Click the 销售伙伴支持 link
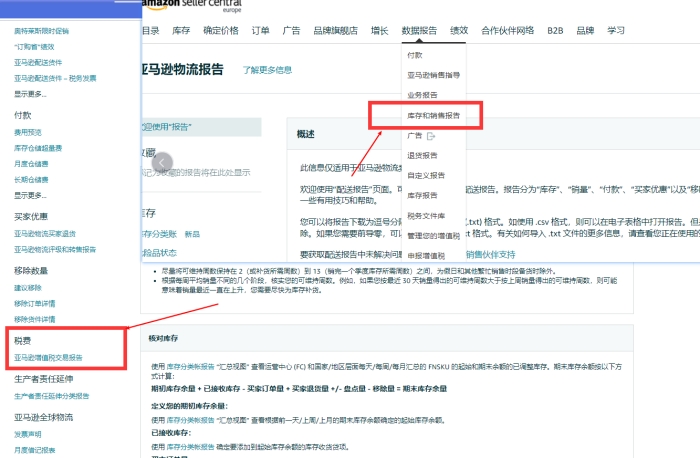This screenshot has width=700, height=458. tap(491, 255)
